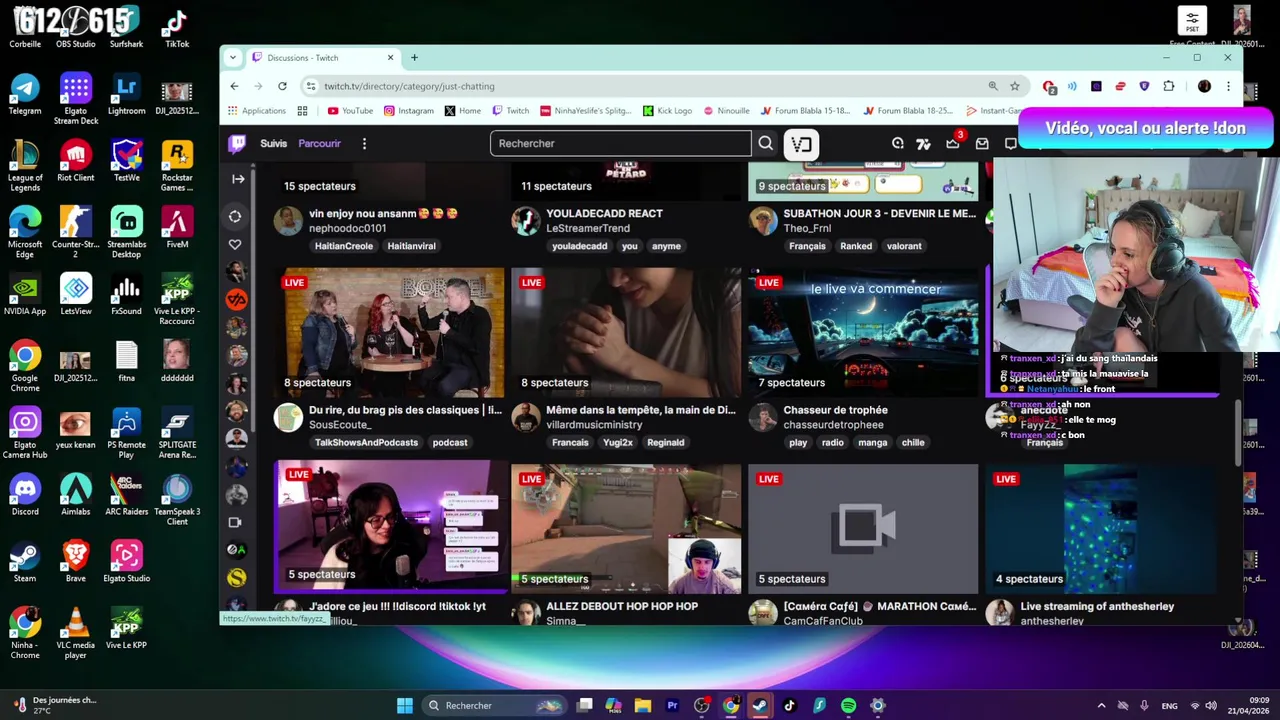Click the taskbar Rechercher search box
The height and width of the screenshot is (720, 1280).
[x=494, y=706]
